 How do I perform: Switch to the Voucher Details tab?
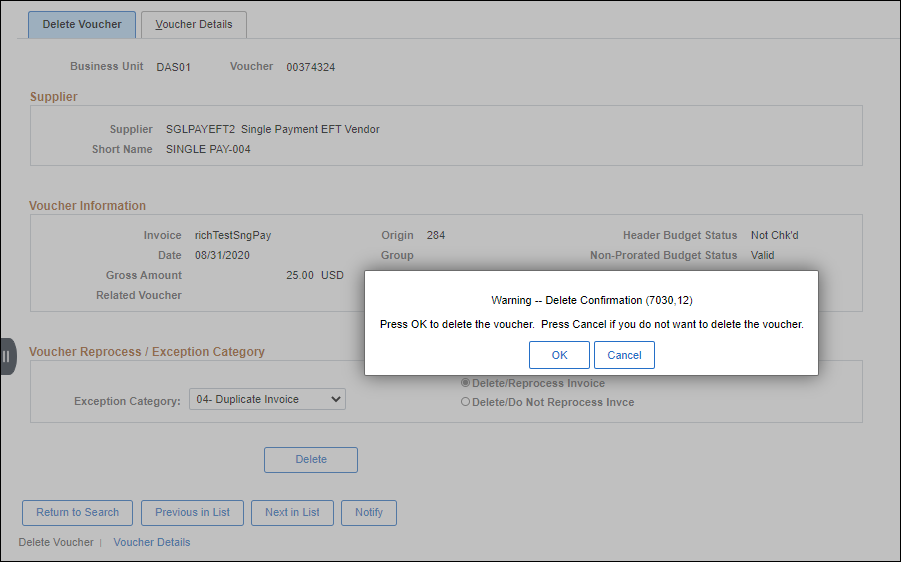(x=194, y=24)
